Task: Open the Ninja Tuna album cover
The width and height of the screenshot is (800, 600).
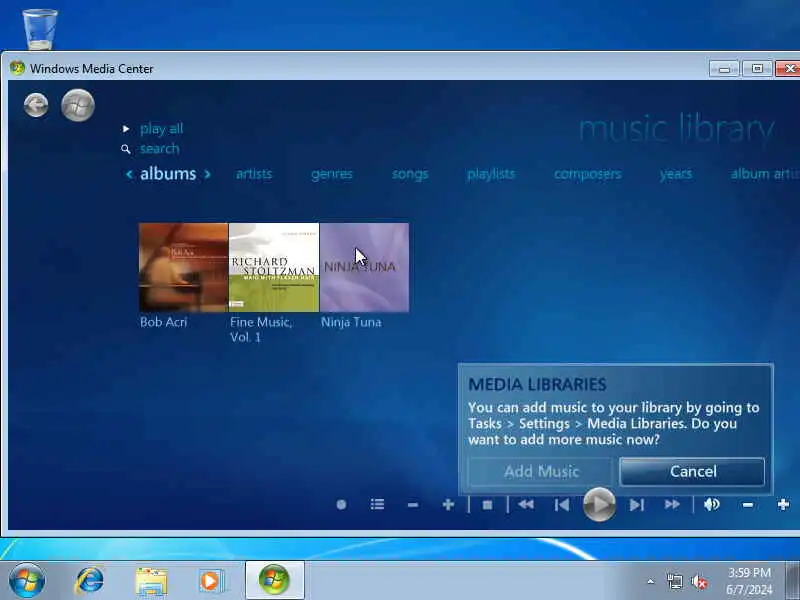Action: tap(364, 267)
